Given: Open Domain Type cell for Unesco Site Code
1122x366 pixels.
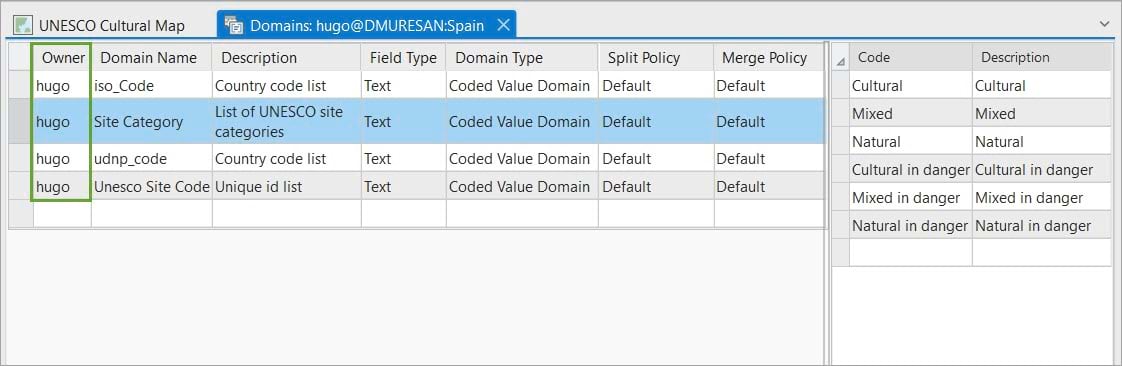Looking at the screenshot, I should pos(522,186).
